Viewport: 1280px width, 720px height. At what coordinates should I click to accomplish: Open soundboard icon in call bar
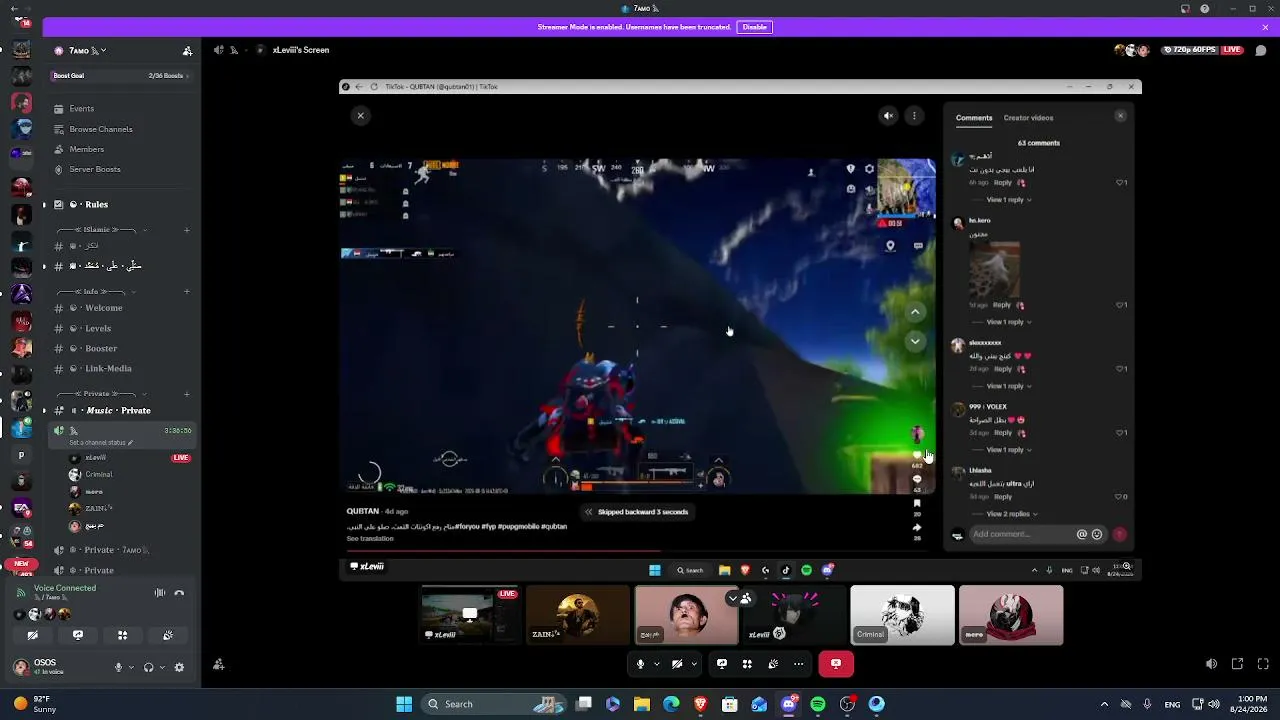click(x=773, y=664)
